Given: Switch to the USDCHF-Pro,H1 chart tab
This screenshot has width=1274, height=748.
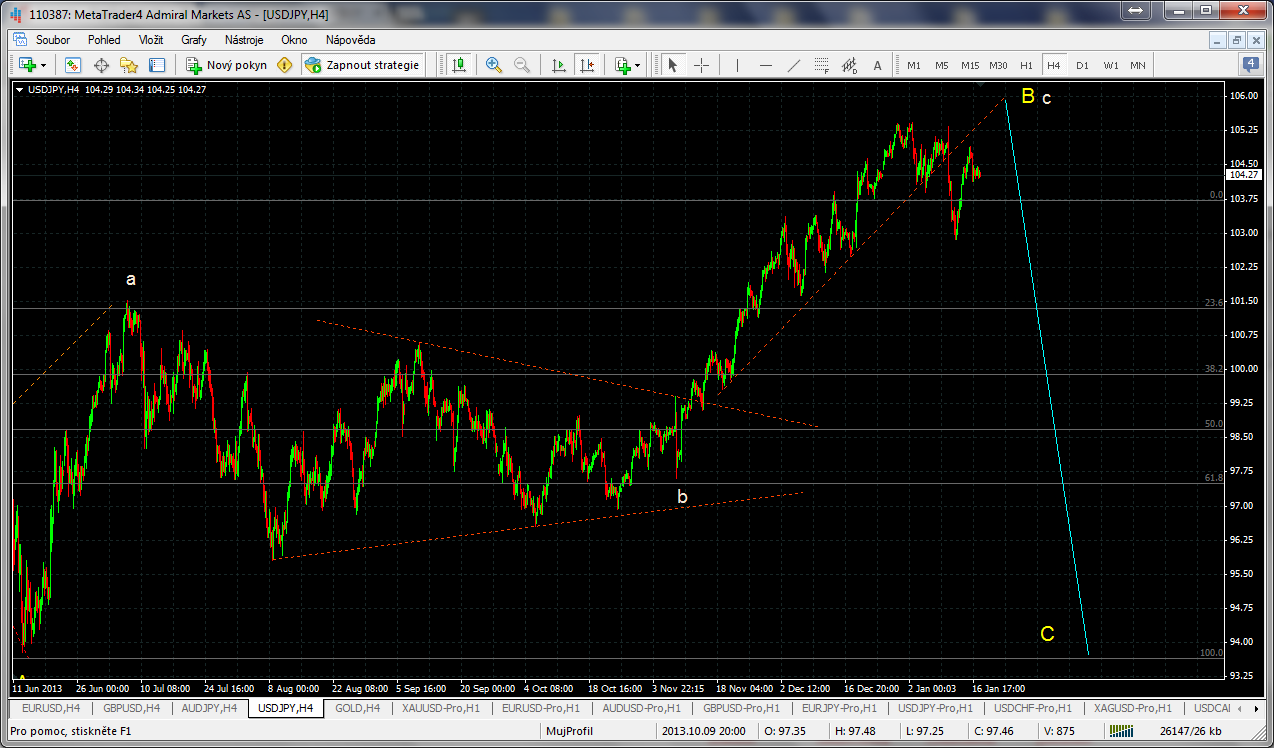Looking at the screenshot, I should coord(1031,708).
